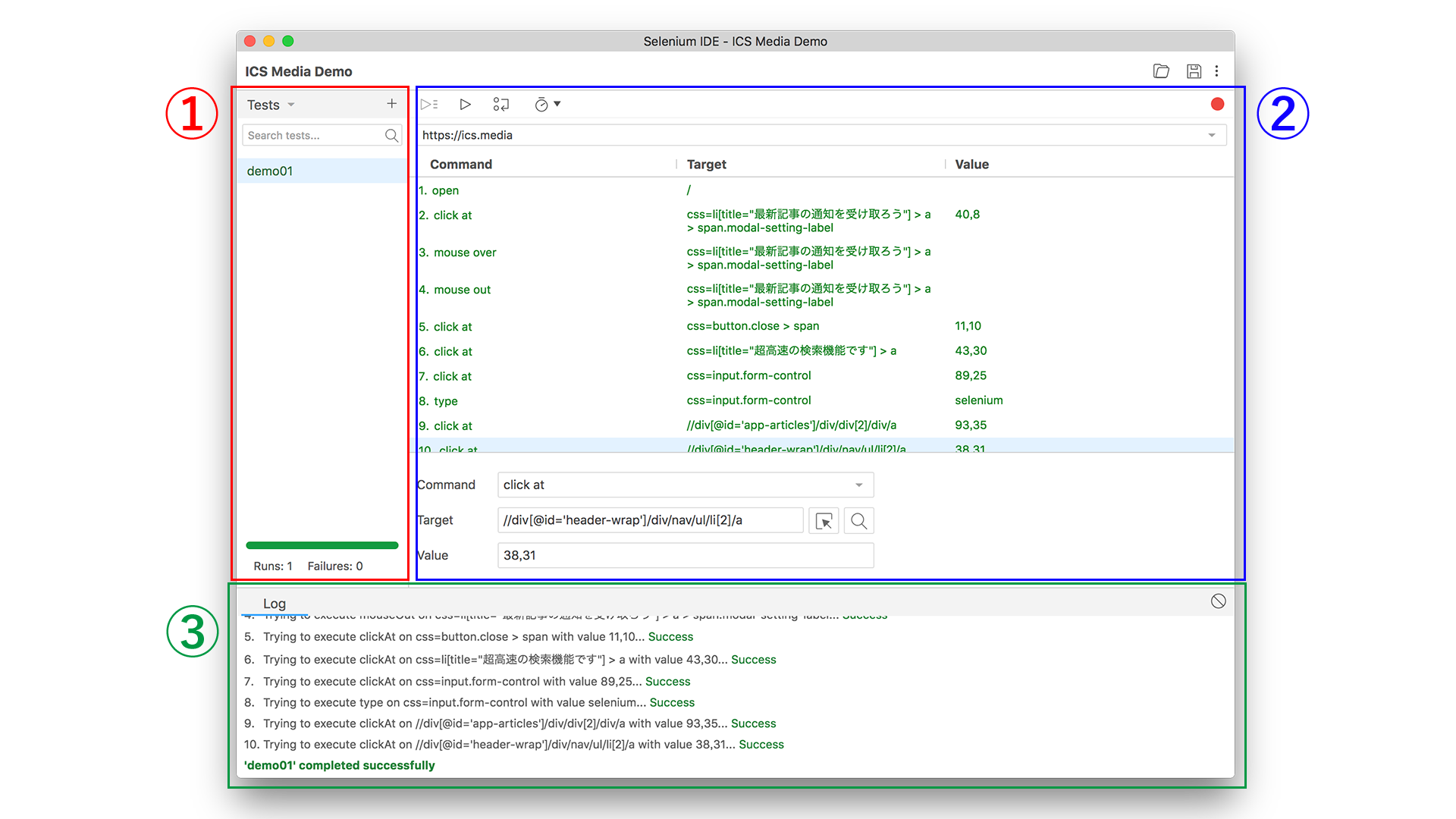Save project with floppy disk icon
This screenshot has width=1456, height=819.
coord(1194,71)
